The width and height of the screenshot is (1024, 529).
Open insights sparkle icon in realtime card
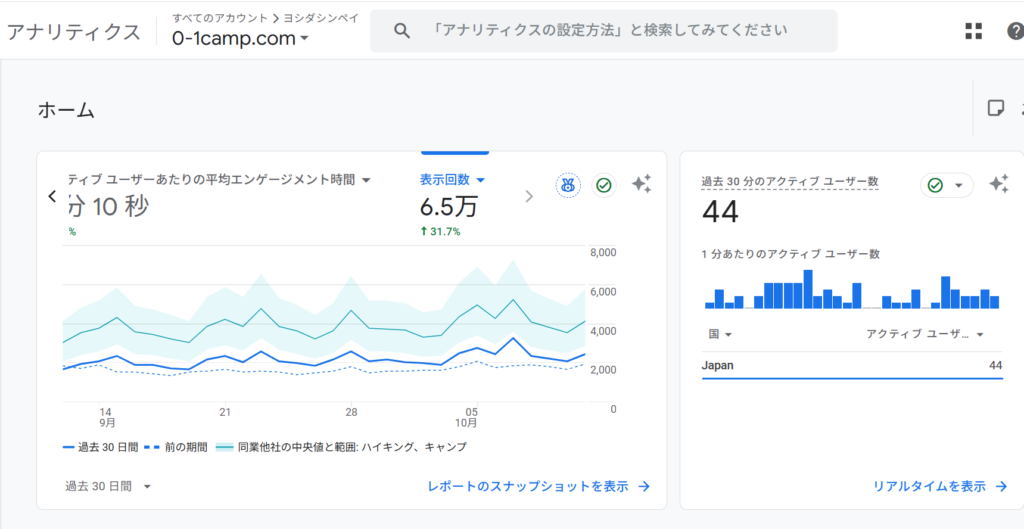click(x=999, y=185)
